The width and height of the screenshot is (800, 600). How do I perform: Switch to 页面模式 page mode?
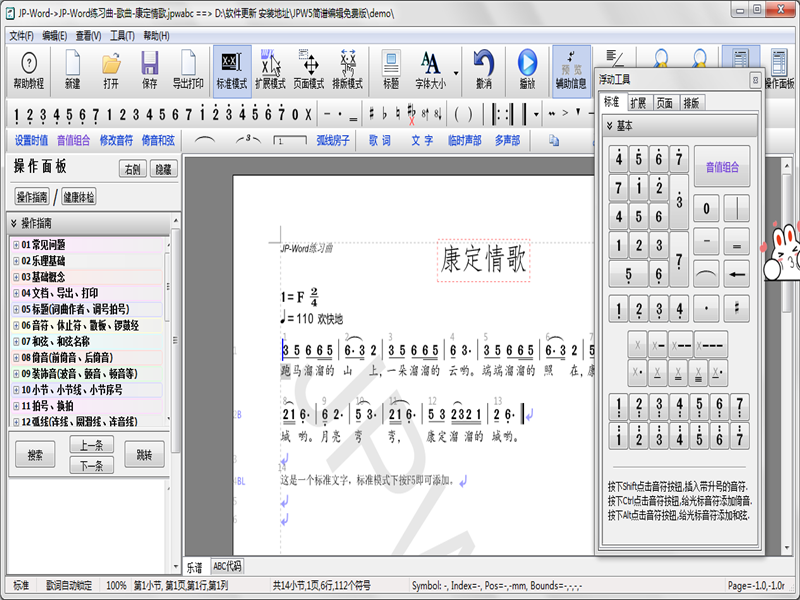pos(309,70)
